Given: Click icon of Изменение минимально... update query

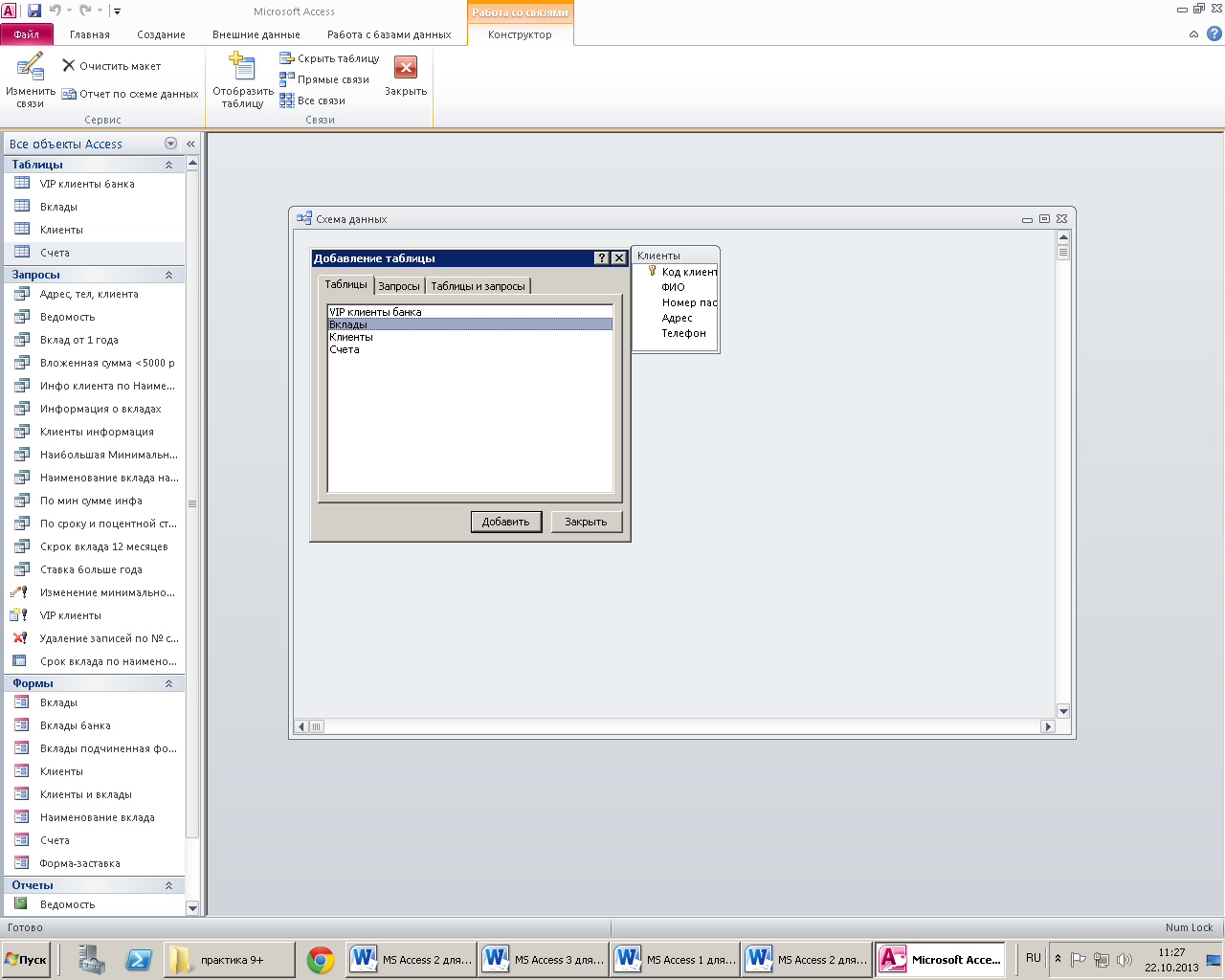Looking at the screenshot, I should [x=19, y=591].
